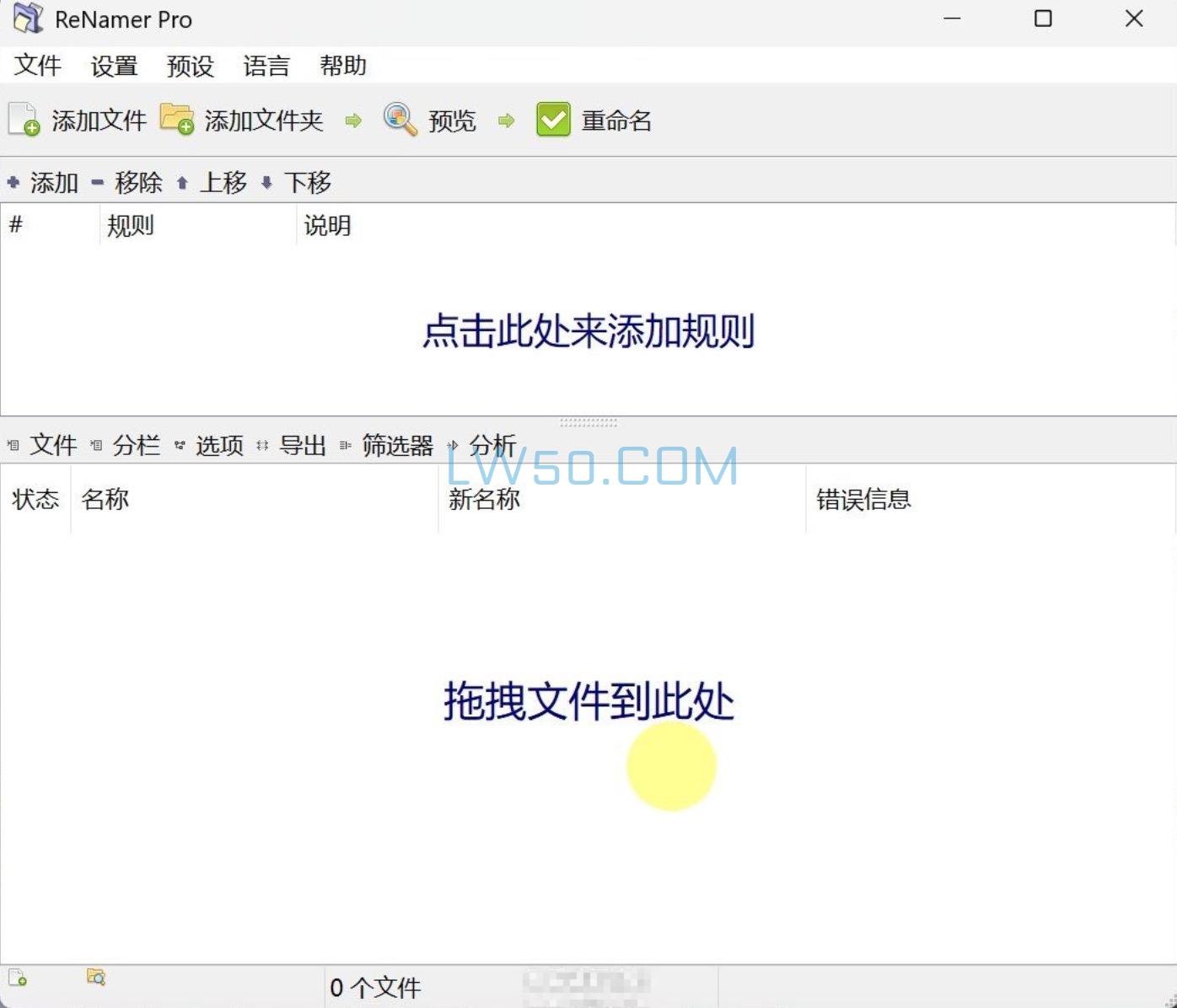Click the Rename (重命名) green checkmark icon
The image size is (1177, 1008).
pos(553,120)
